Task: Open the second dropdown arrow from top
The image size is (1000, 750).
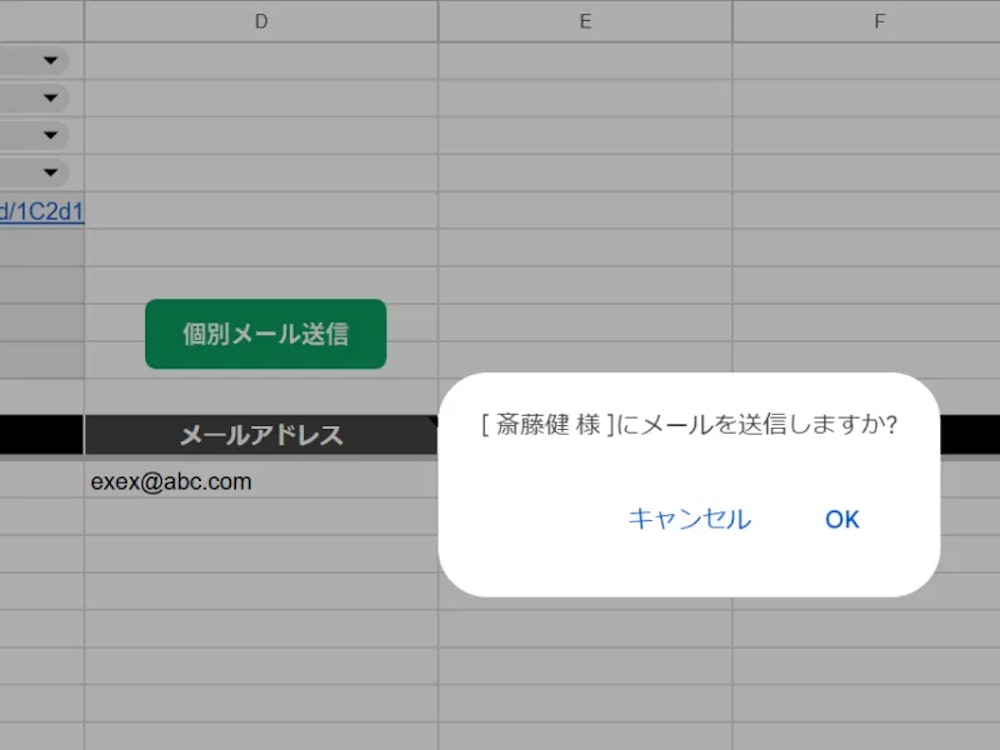Action: click(x=50, y=98)
